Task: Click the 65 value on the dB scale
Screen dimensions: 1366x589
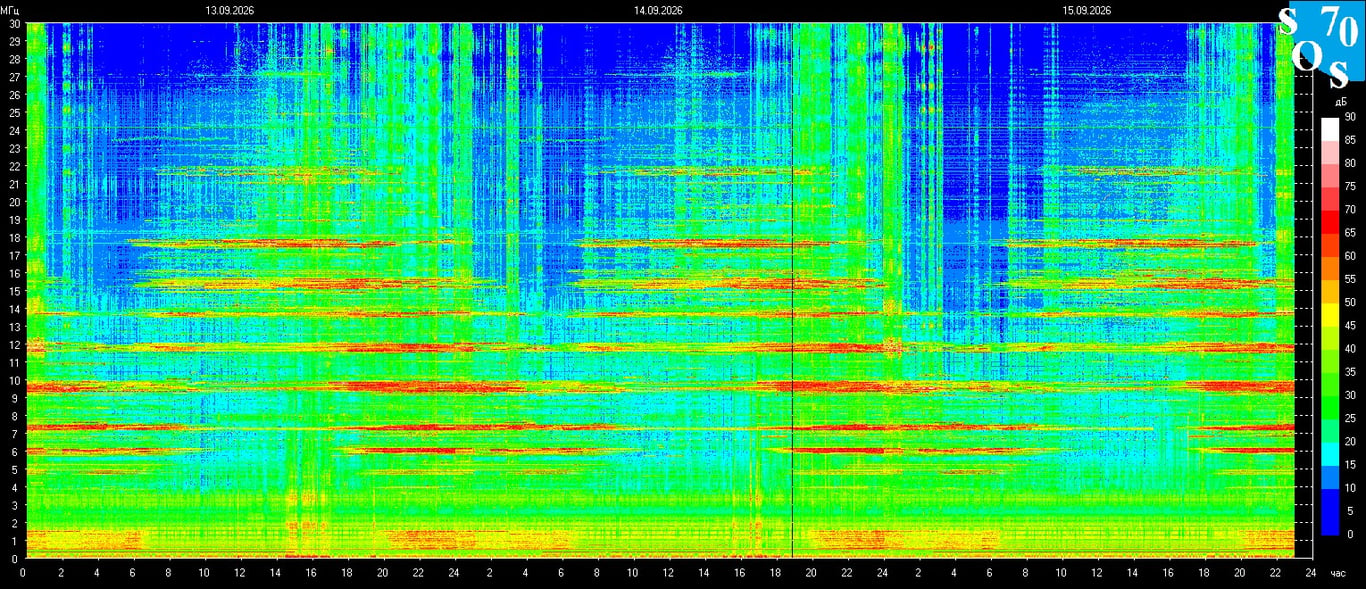Action: [x=1349, y=233]
